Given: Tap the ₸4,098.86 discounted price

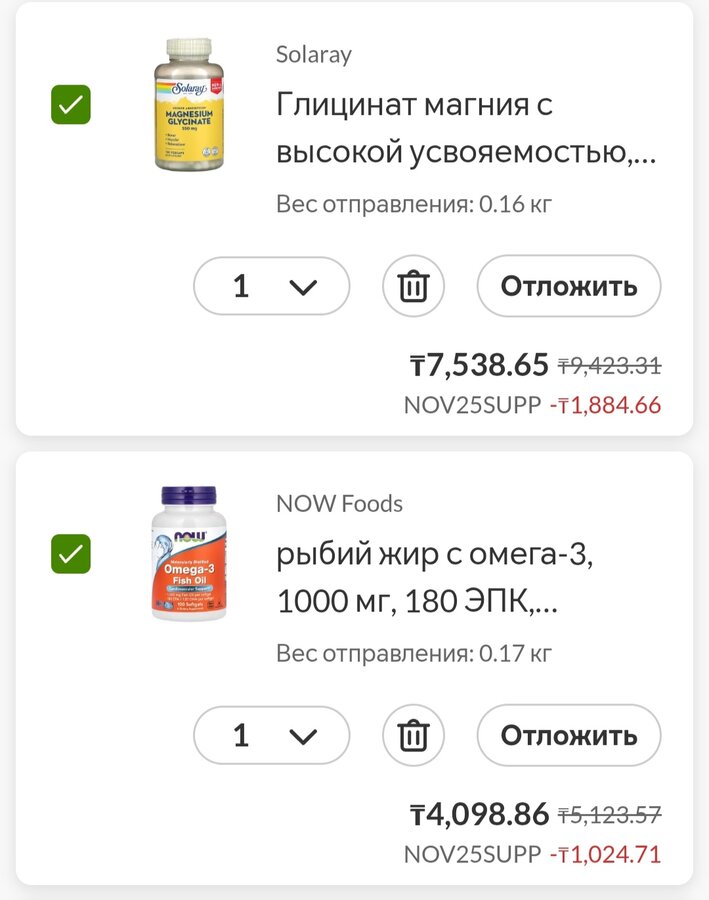Looking at the screenshot, I should (479, 814).
